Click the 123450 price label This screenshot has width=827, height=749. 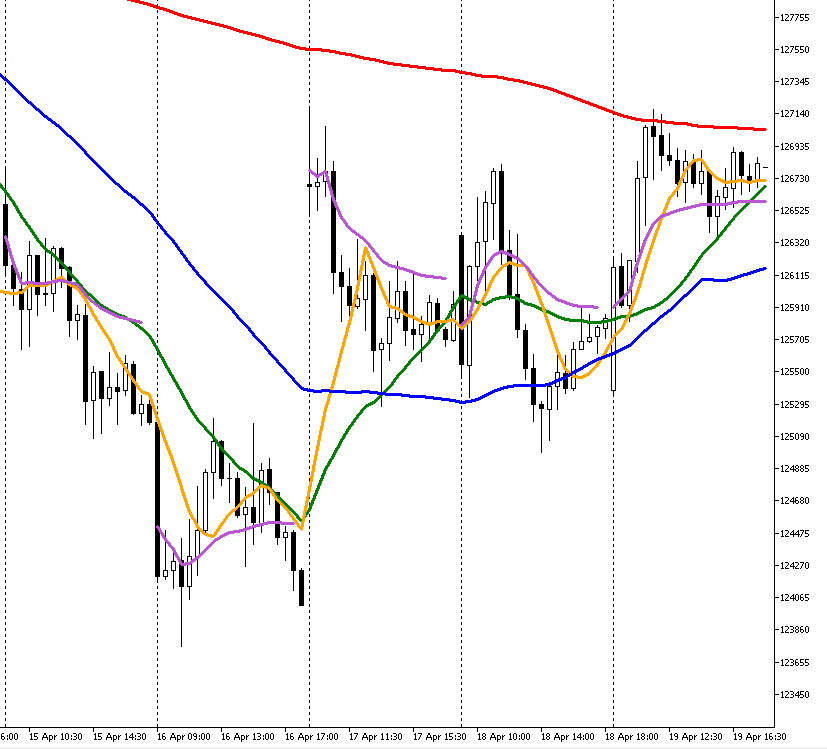(x=794, y=695)
